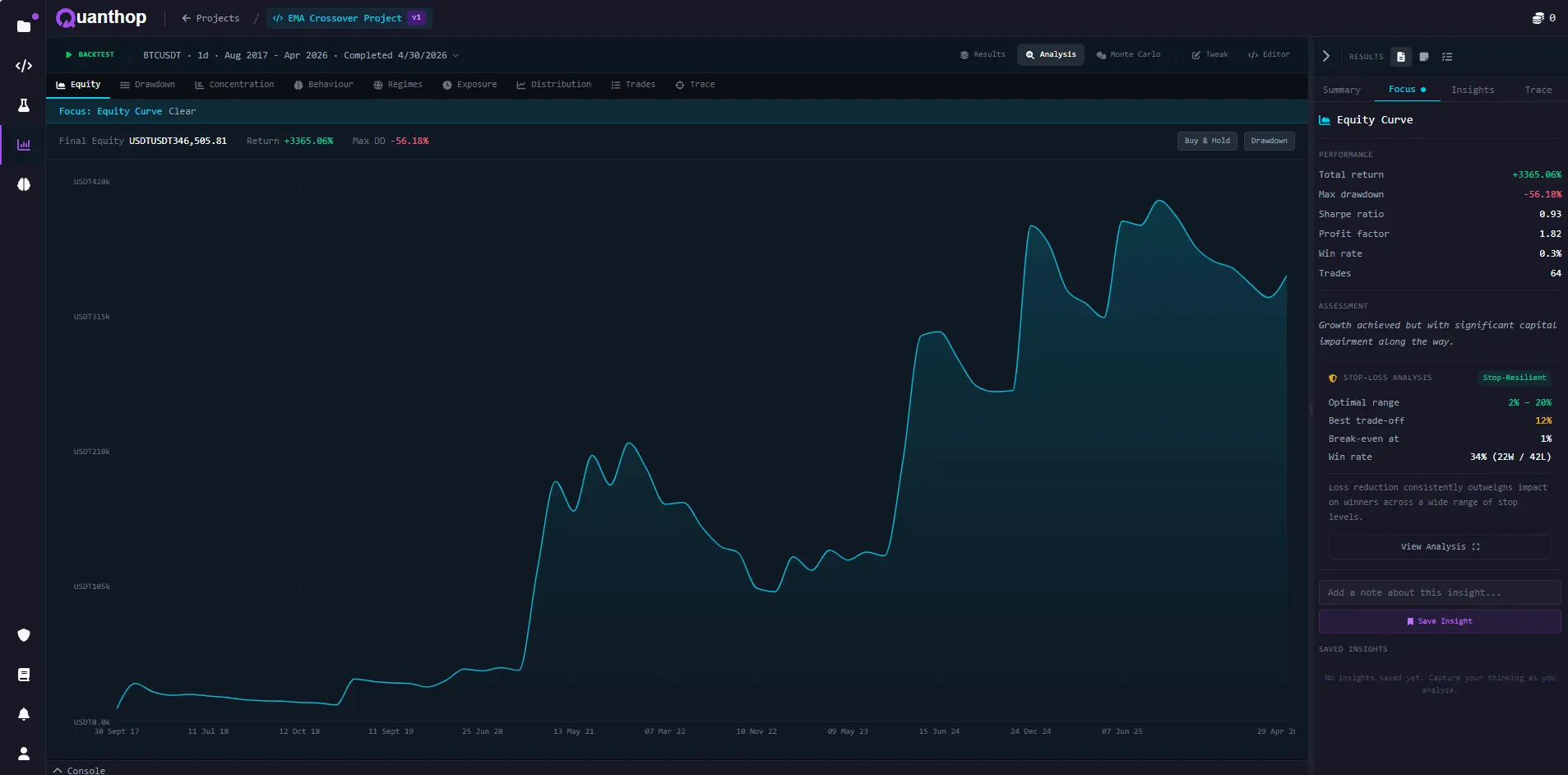
Task: Select the Trades tab
Action: (x=633, y=85)
